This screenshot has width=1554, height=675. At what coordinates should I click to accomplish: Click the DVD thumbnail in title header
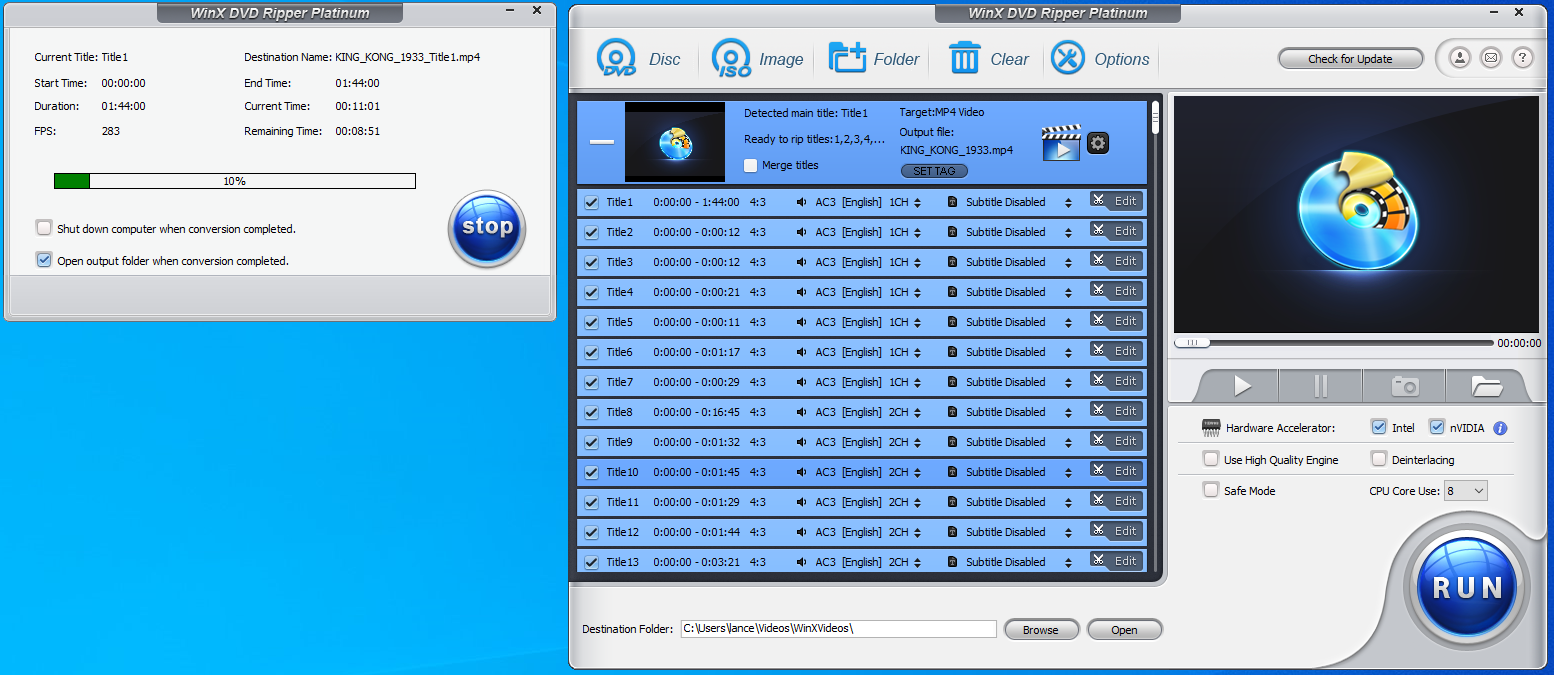click(675, 142)
